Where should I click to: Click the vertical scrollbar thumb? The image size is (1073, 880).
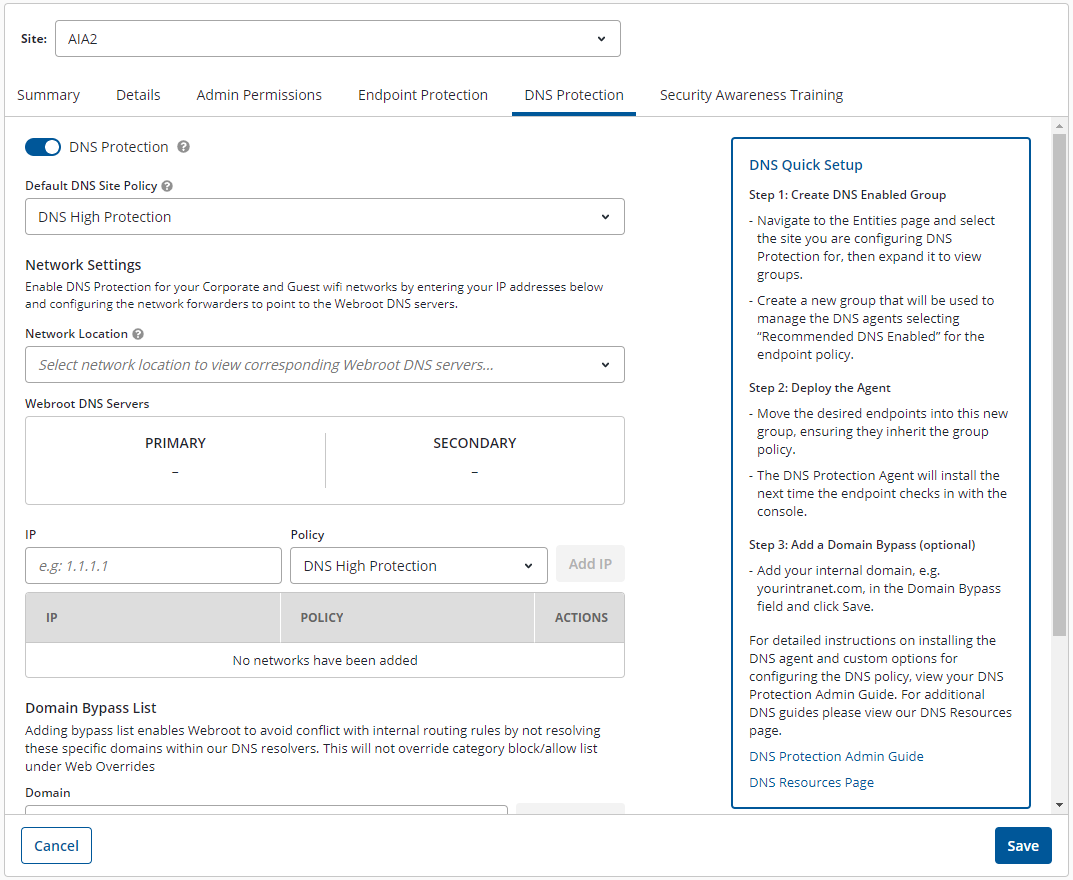click(1059, 385)
